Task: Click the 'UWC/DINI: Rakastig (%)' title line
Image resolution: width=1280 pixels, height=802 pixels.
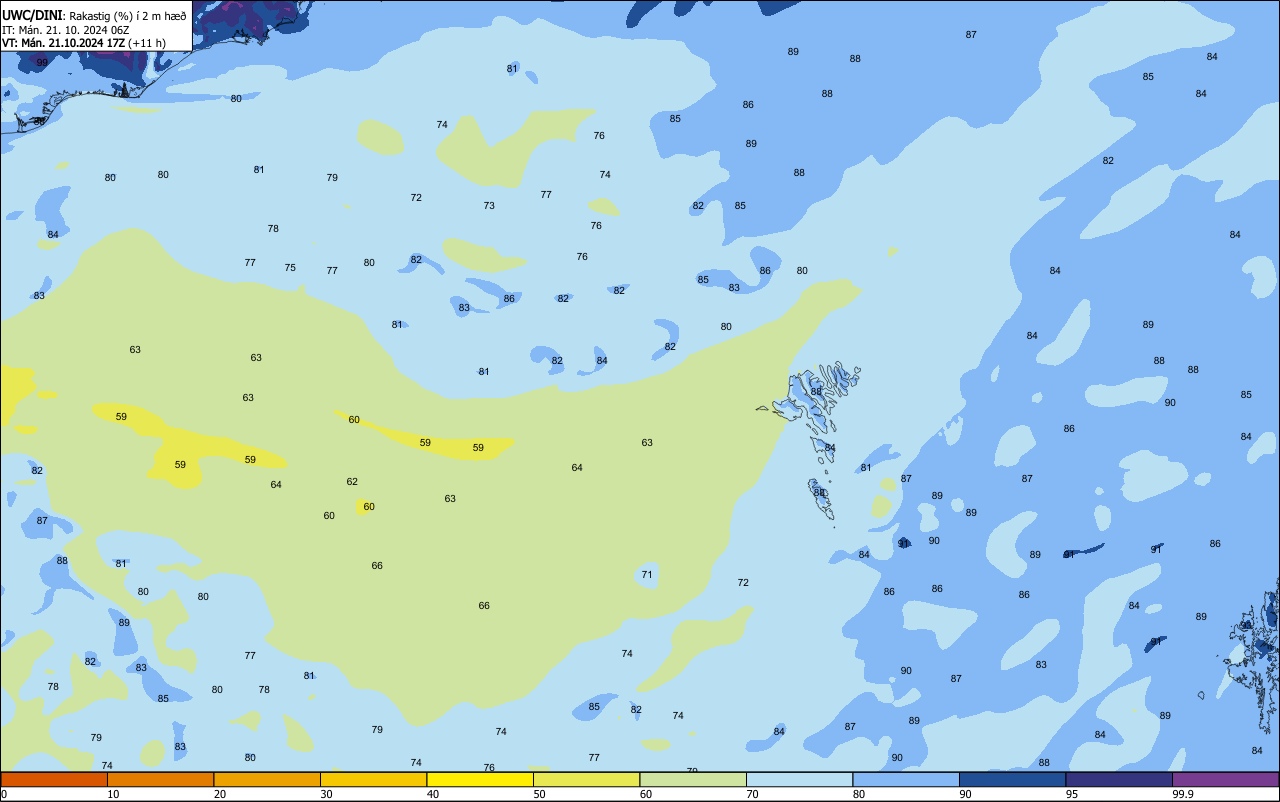Action: coord(94,15)
